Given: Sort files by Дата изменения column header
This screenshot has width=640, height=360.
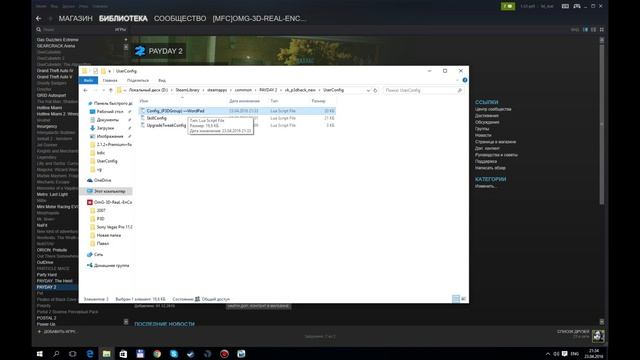Looking at the screenshot, I should [x=244, y=101].
